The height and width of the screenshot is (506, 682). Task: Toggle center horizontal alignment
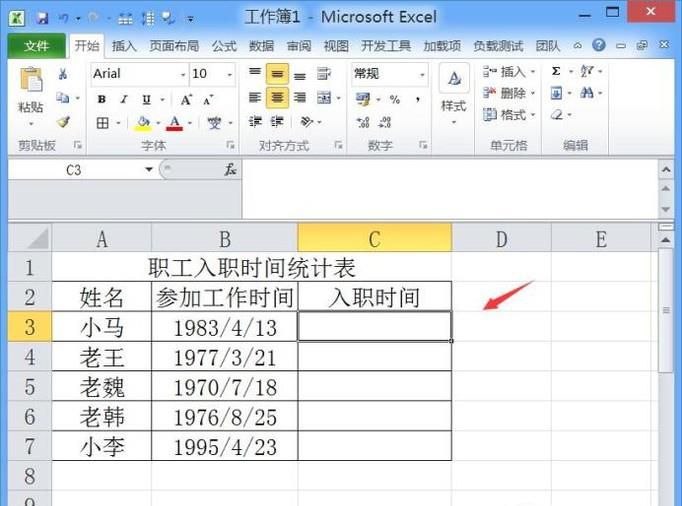[277, 98]
